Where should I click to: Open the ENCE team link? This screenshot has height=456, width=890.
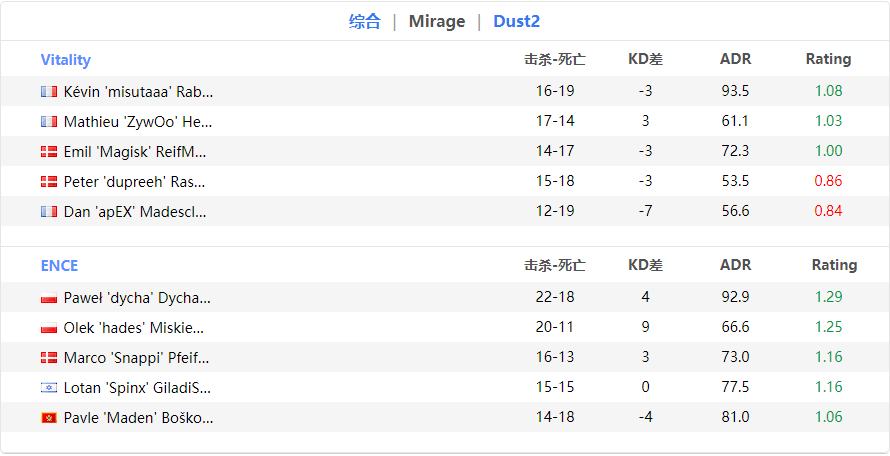pyautogui.click(x=59, y=265)
